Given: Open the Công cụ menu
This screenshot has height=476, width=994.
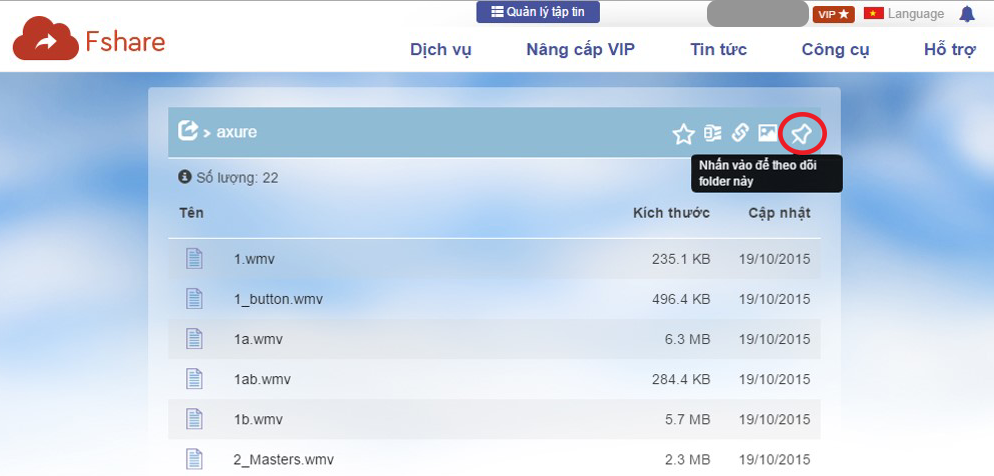Looking at the screenshot, I should (835, 50).
